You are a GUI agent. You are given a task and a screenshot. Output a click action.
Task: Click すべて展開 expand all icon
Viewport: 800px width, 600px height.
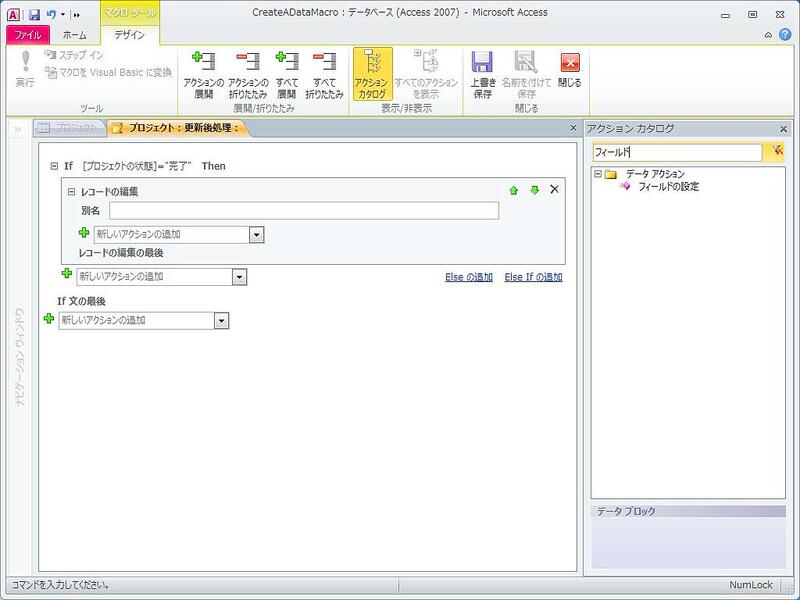tap(286, 75)
